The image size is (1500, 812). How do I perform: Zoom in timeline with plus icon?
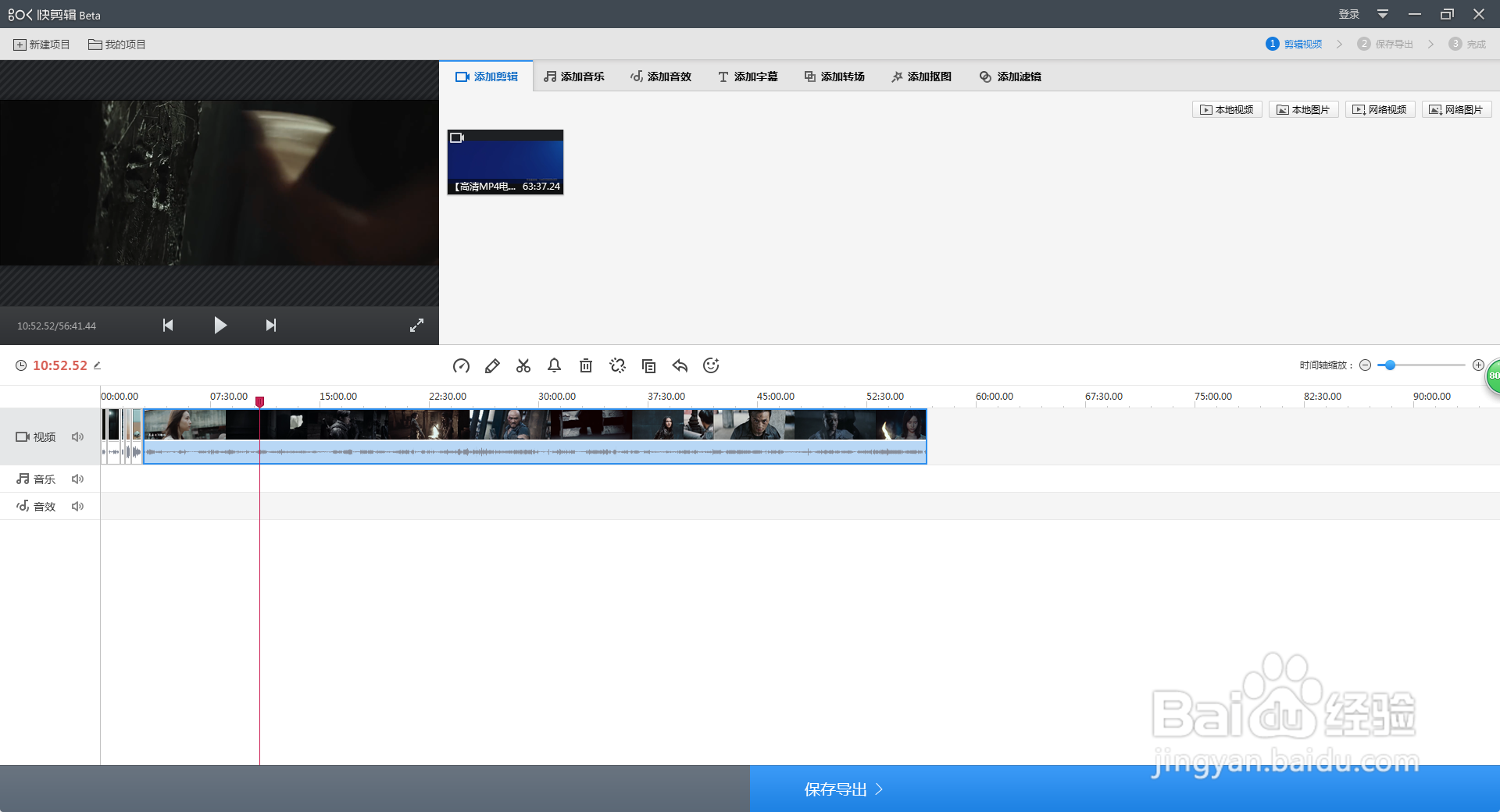1478,365
